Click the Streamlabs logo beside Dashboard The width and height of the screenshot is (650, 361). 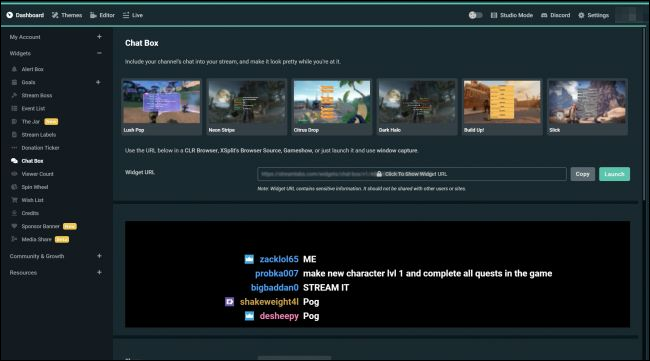pyautogui.click(x=10, y=15)
